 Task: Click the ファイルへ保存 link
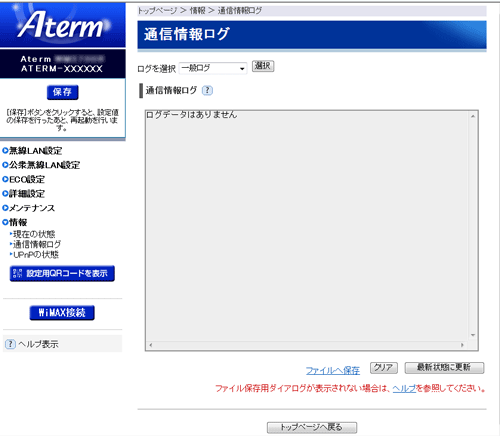[333, 370]
